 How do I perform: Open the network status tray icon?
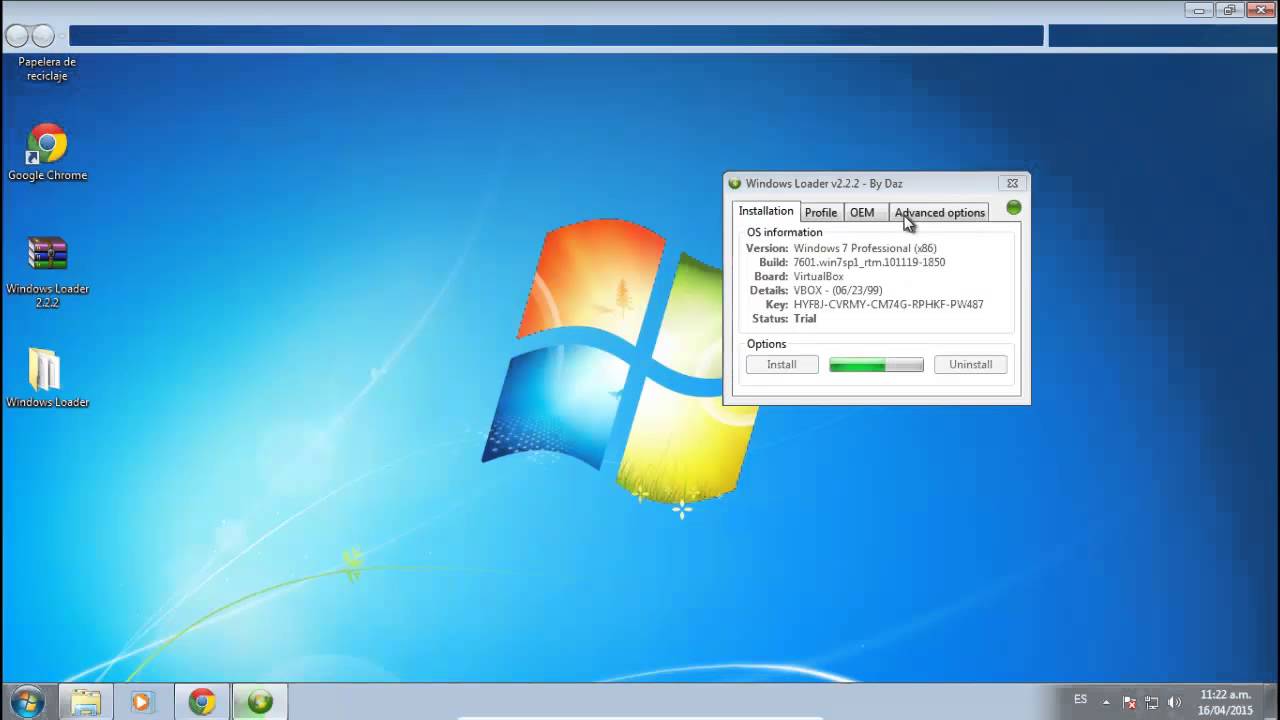(x=1152, y=702)
